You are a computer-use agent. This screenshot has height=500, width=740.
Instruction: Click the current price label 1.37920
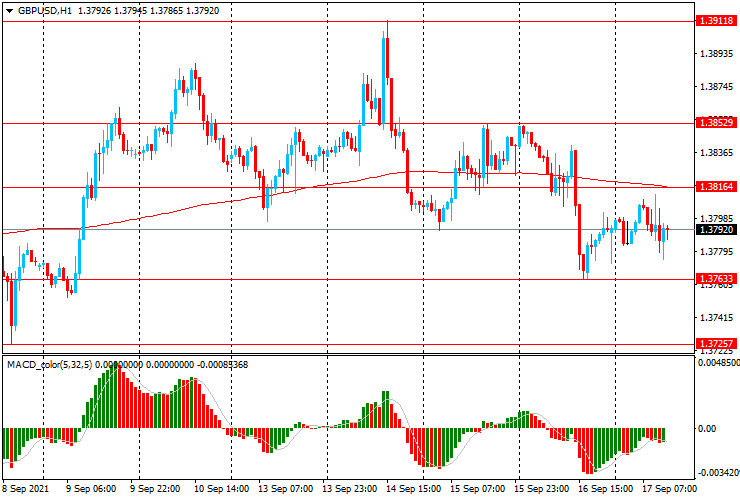(x=716, y=230)
